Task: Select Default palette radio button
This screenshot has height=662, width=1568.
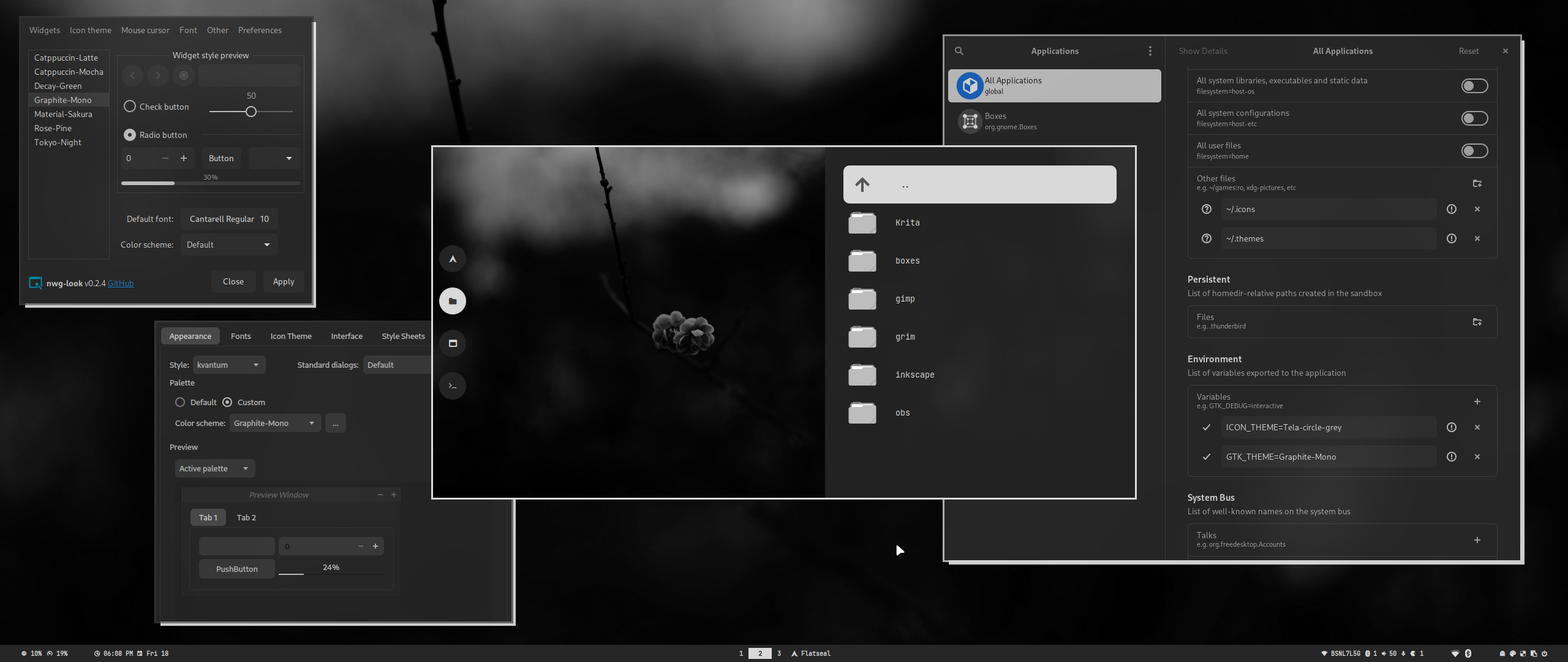Action: (180, 402)
